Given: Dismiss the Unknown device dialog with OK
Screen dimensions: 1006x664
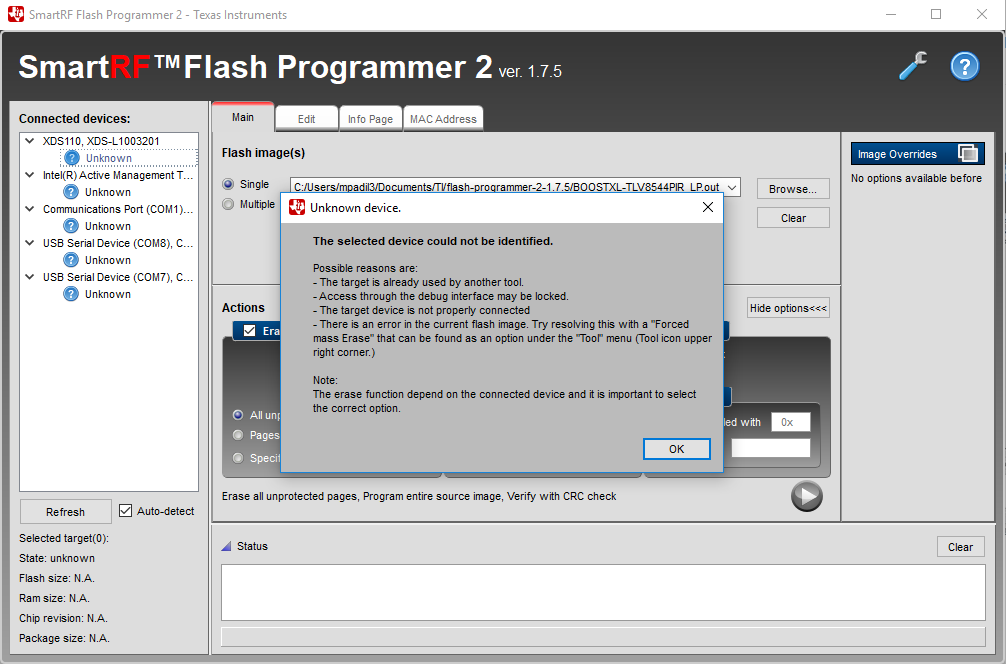Looking at the screenshot, I should click(677, 449).
